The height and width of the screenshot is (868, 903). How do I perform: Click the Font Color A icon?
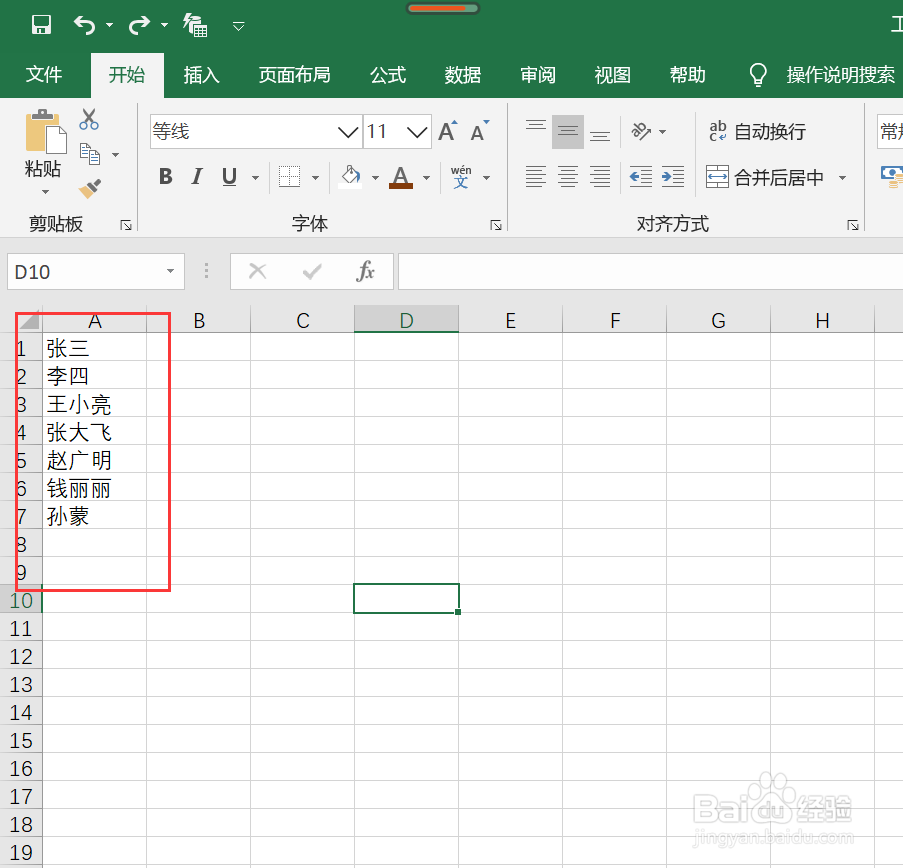click(x=401, y=177)
